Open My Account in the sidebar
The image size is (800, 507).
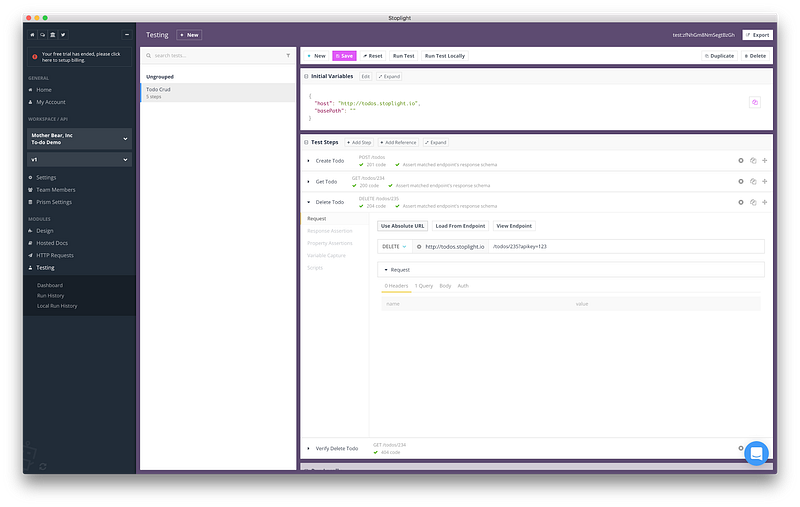pyautogui.click(x=51, y=102)
